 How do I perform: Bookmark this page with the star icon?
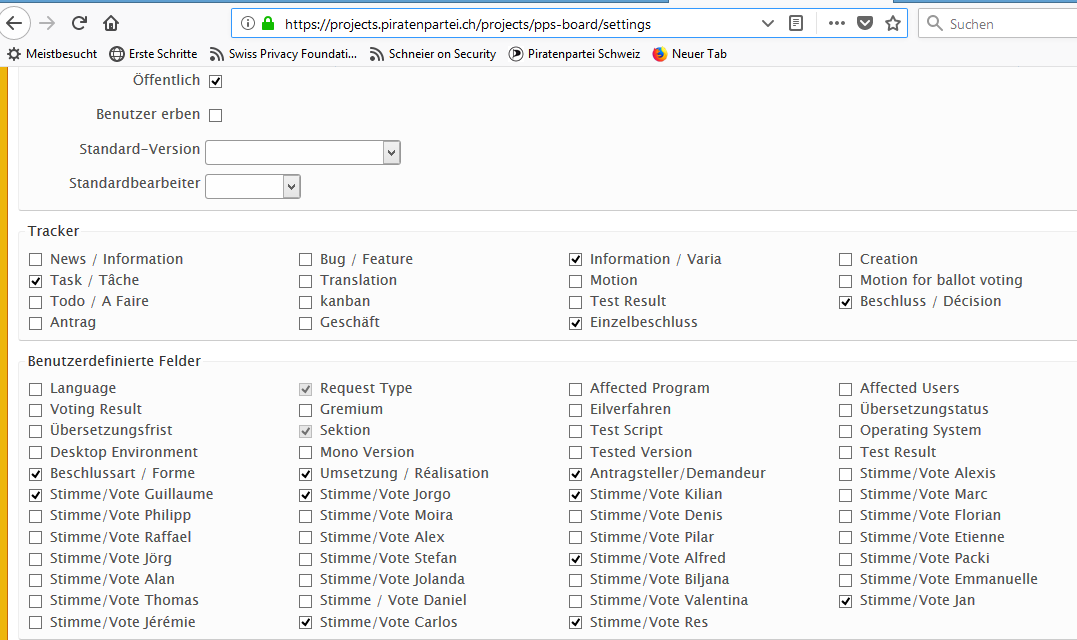pyautogui.click(x=893, y=23)
